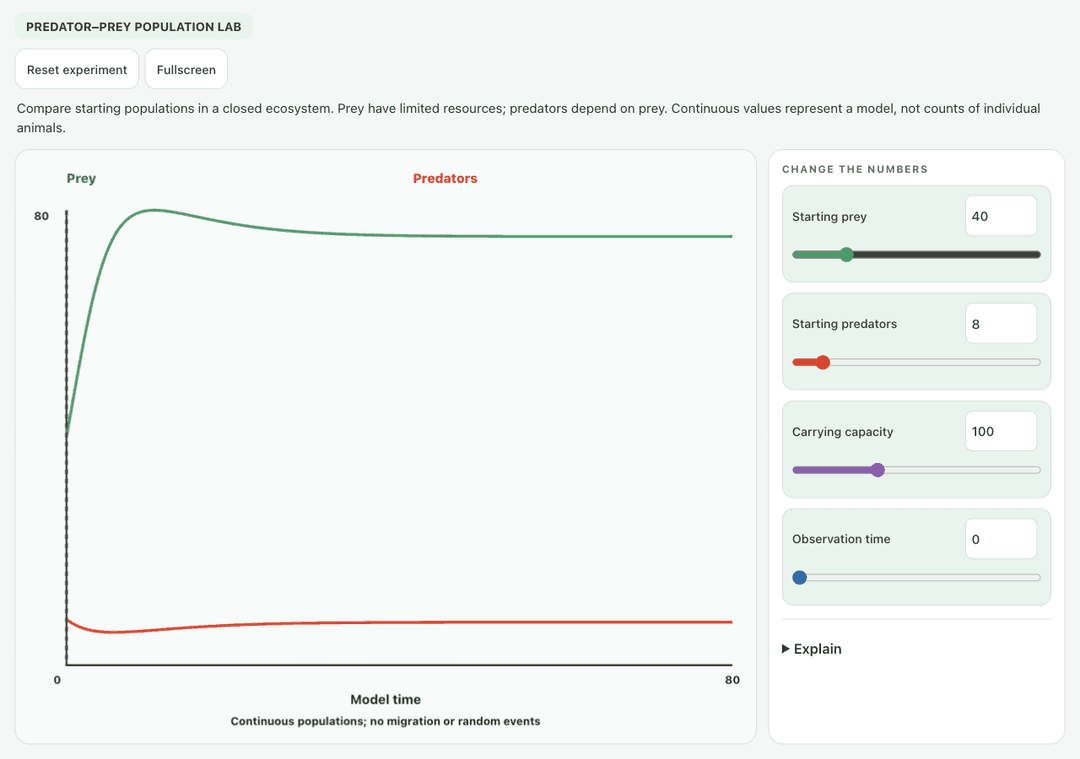The width and height of the screenshot is (1080, 759).
Task: Focus the Starting predators number field
Action: [1001, 324]
